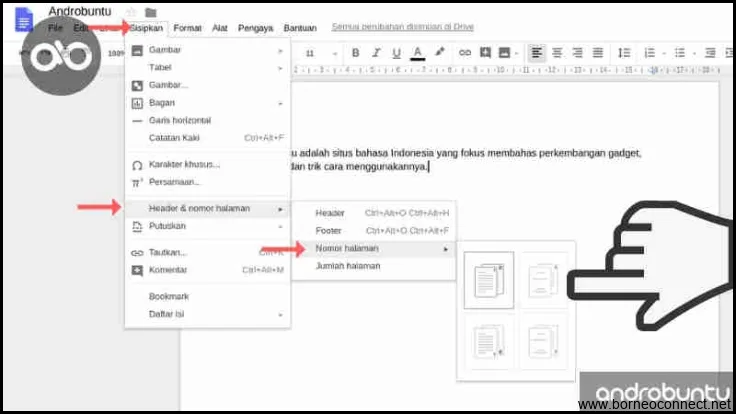Insert Garis horizontal line
Screen dimensions: 736x414
[207, 121]
